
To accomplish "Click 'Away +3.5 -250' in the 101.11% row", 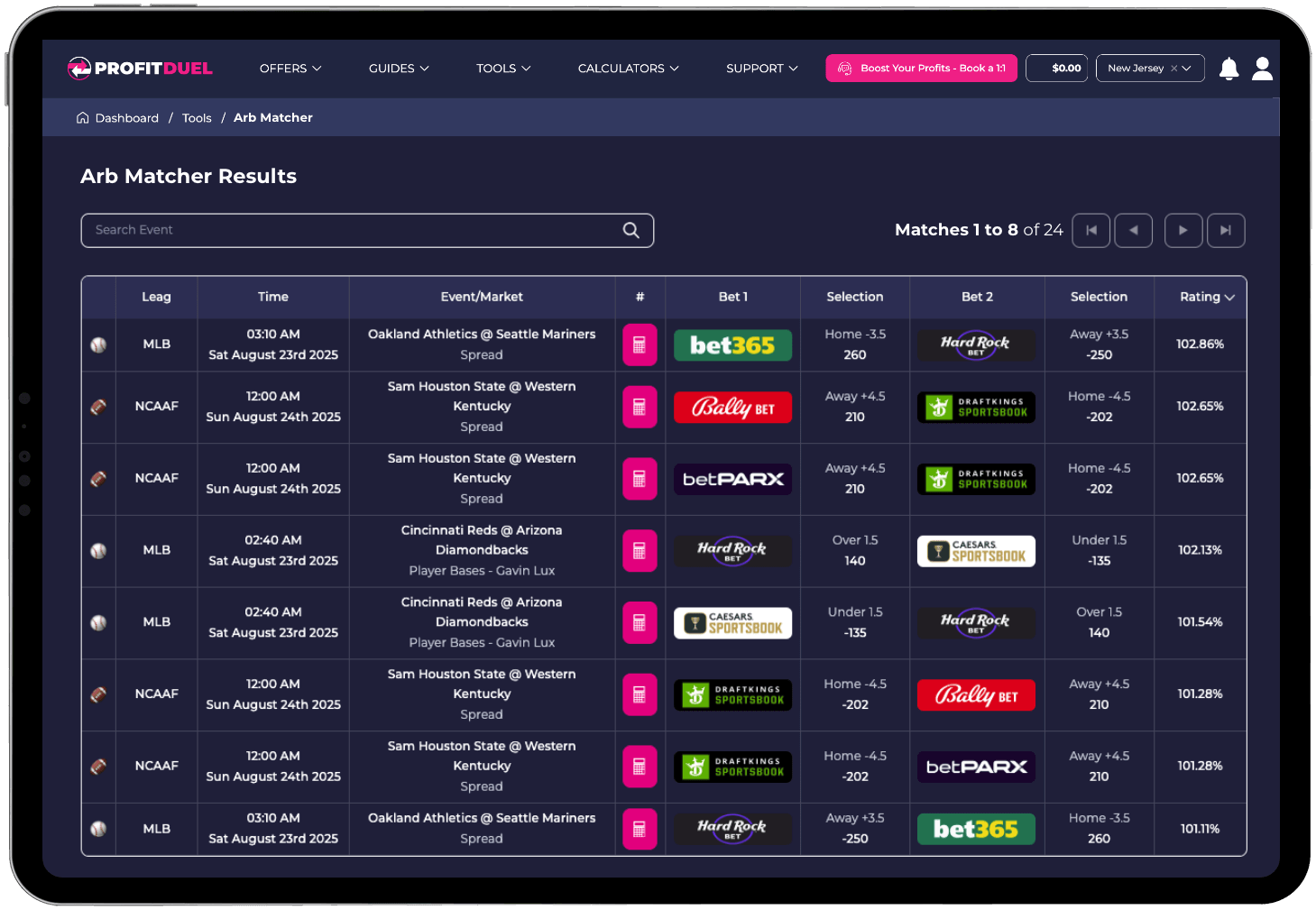I will 855,828.
